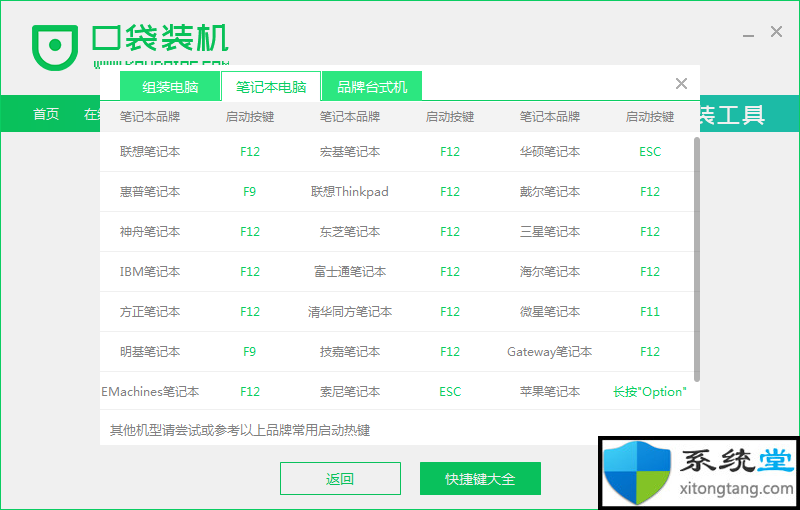Screen dimensions: 800x510
Task: Click the IBM笔记本 brand cell
Action: (150, 271)
